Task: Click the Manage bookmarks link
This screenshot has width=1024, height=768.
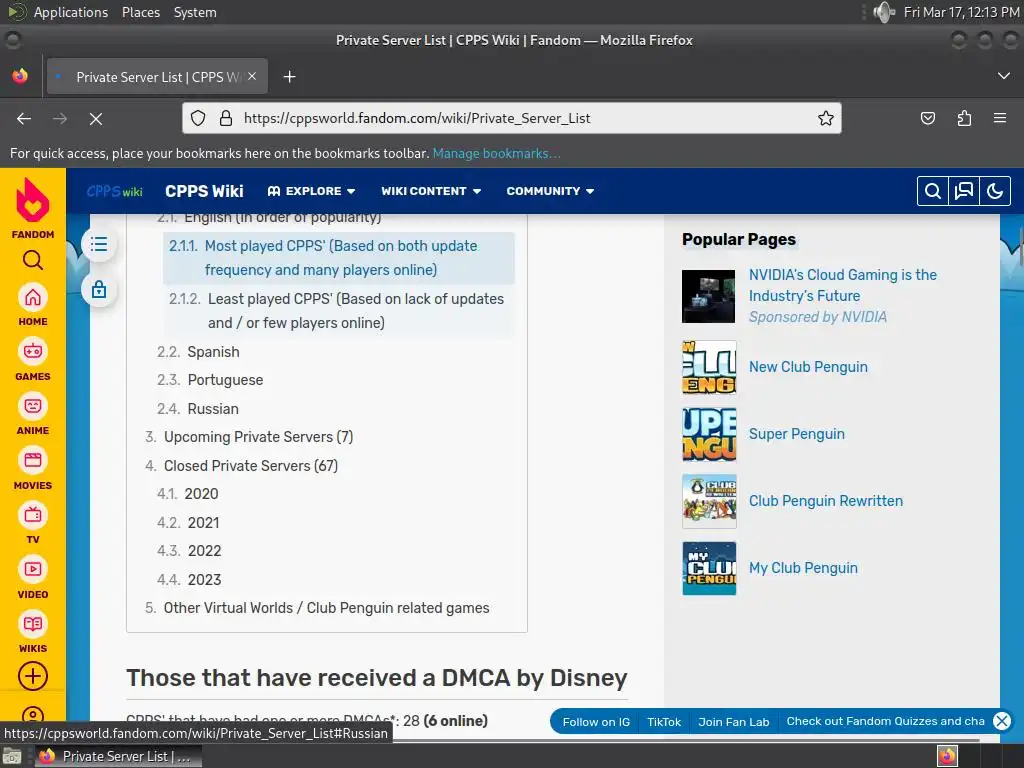Action: point(496,153)
